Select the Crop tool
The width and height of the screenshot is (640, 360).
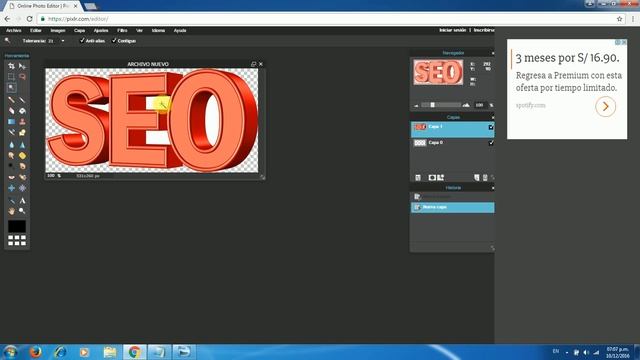click(x=11, y=66)
